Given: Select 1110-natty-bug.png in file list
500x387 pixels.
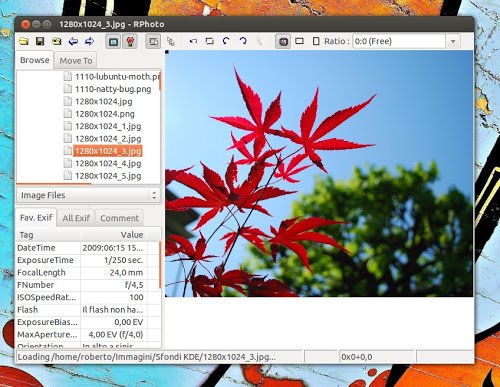Looking at the screenshot, I should (x=113, y=89).
